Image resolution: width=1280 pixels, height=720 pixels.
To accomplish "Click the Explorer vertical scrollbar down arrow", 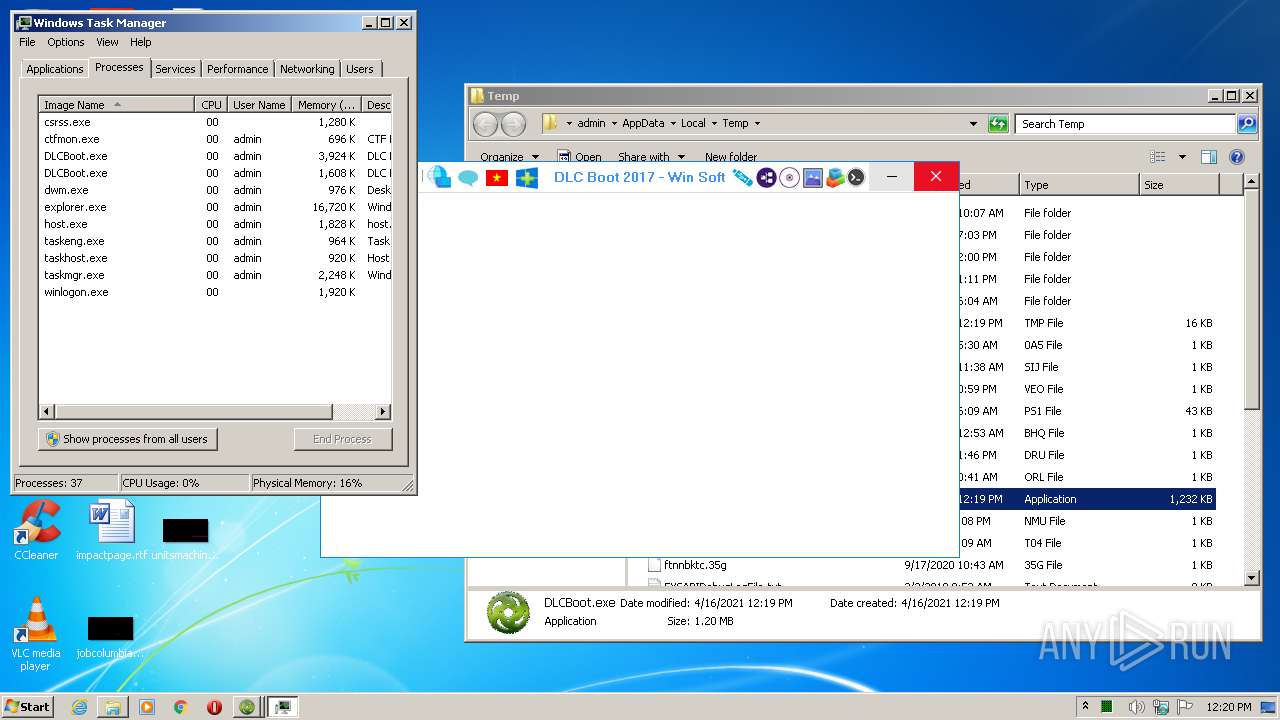I will pos(1252,578).
